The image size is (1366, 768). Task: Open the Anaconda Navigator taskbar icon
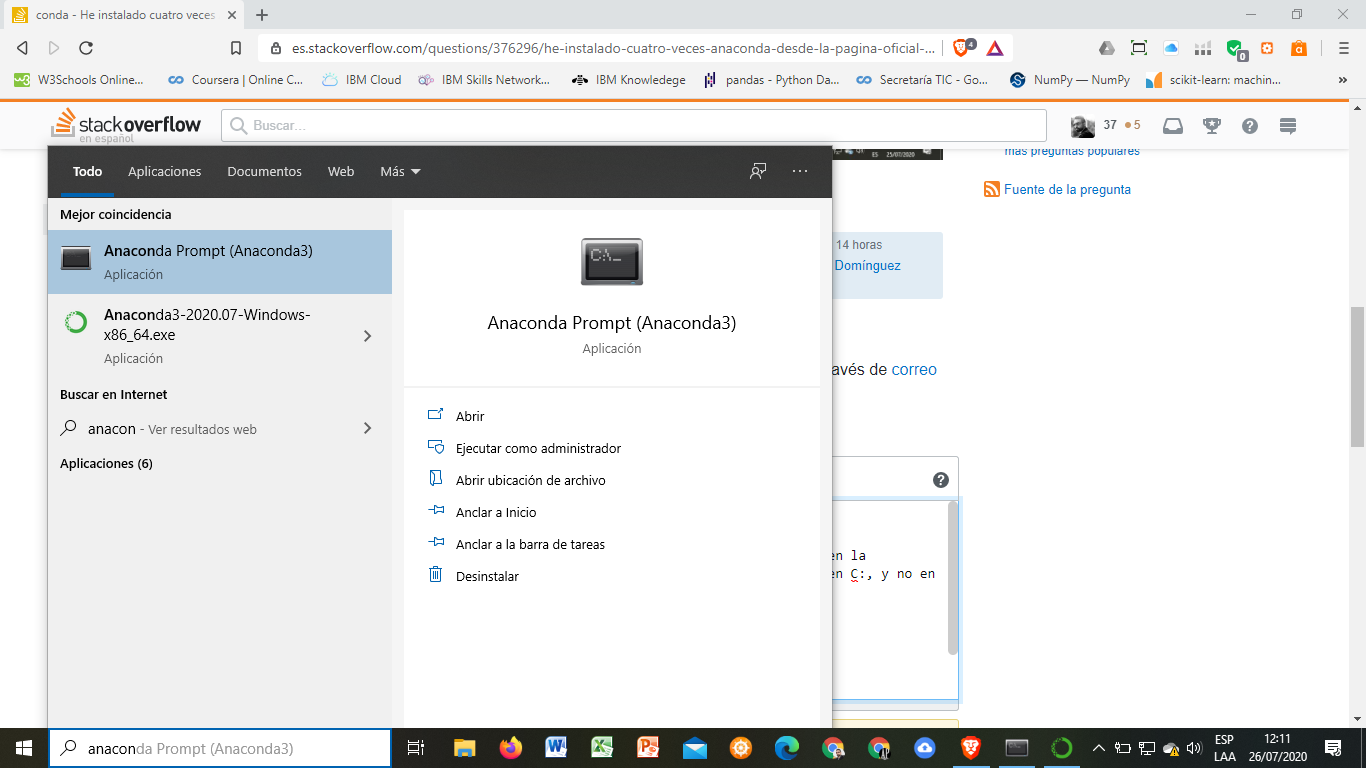(1062, 748)
